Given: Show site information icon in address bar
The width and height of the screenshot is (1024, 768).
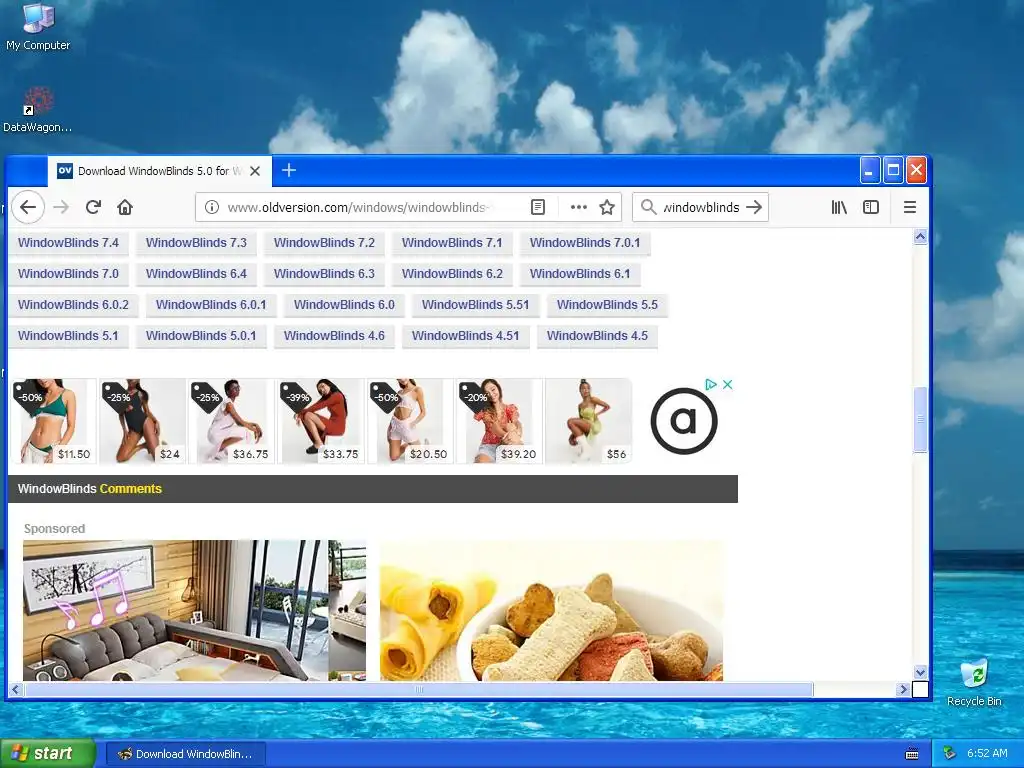Looking at the screenshot, I should [212, 208].
